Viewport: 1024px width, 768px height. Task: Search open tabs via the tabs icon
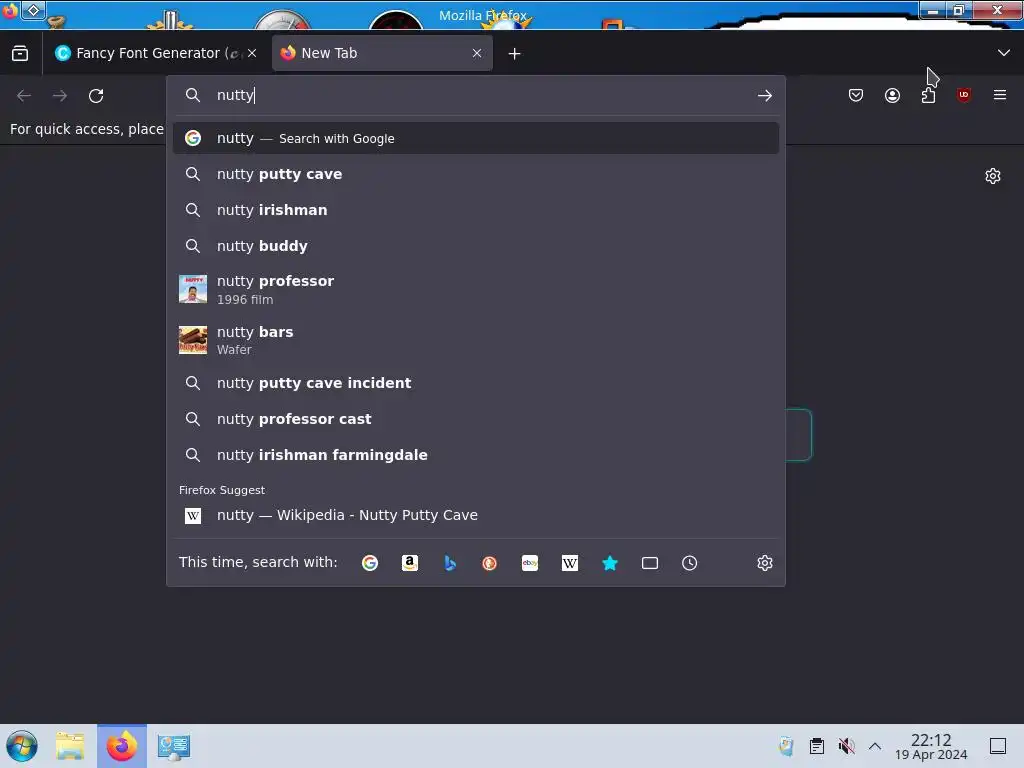[x=650, y=563]
